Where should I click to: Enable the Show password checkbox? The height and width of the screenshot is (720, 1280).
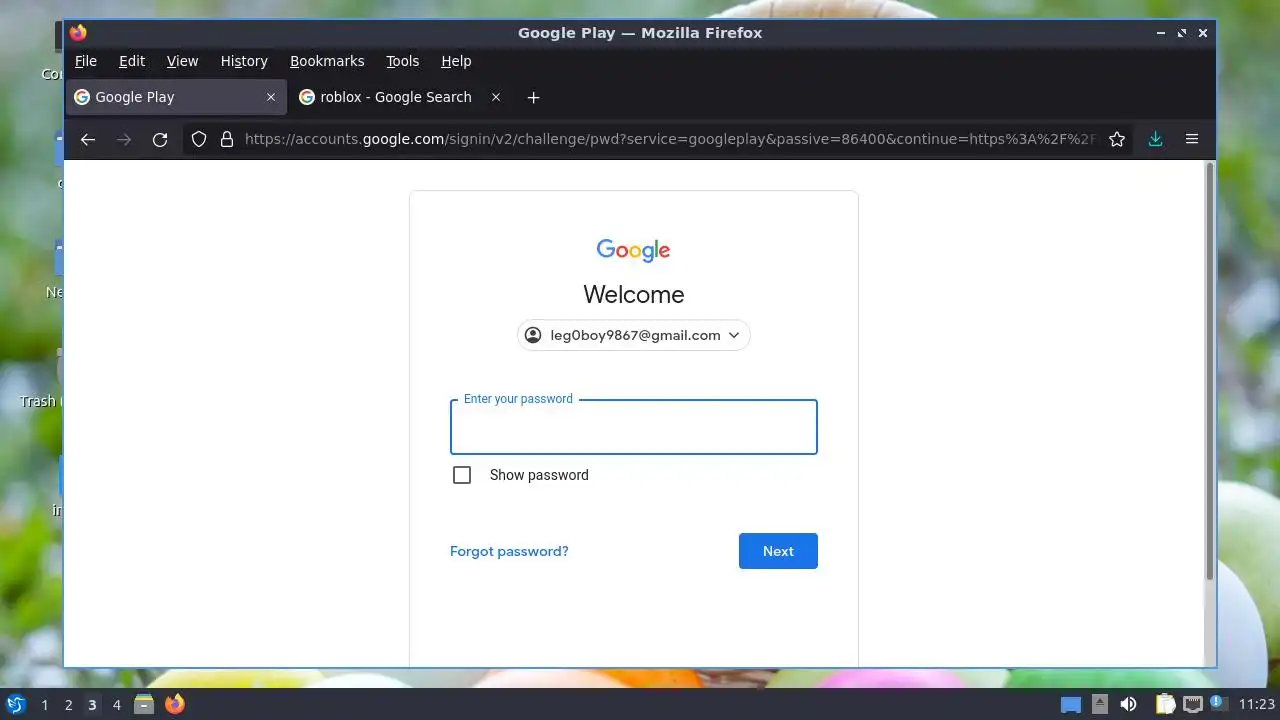(x=462, y=475)
